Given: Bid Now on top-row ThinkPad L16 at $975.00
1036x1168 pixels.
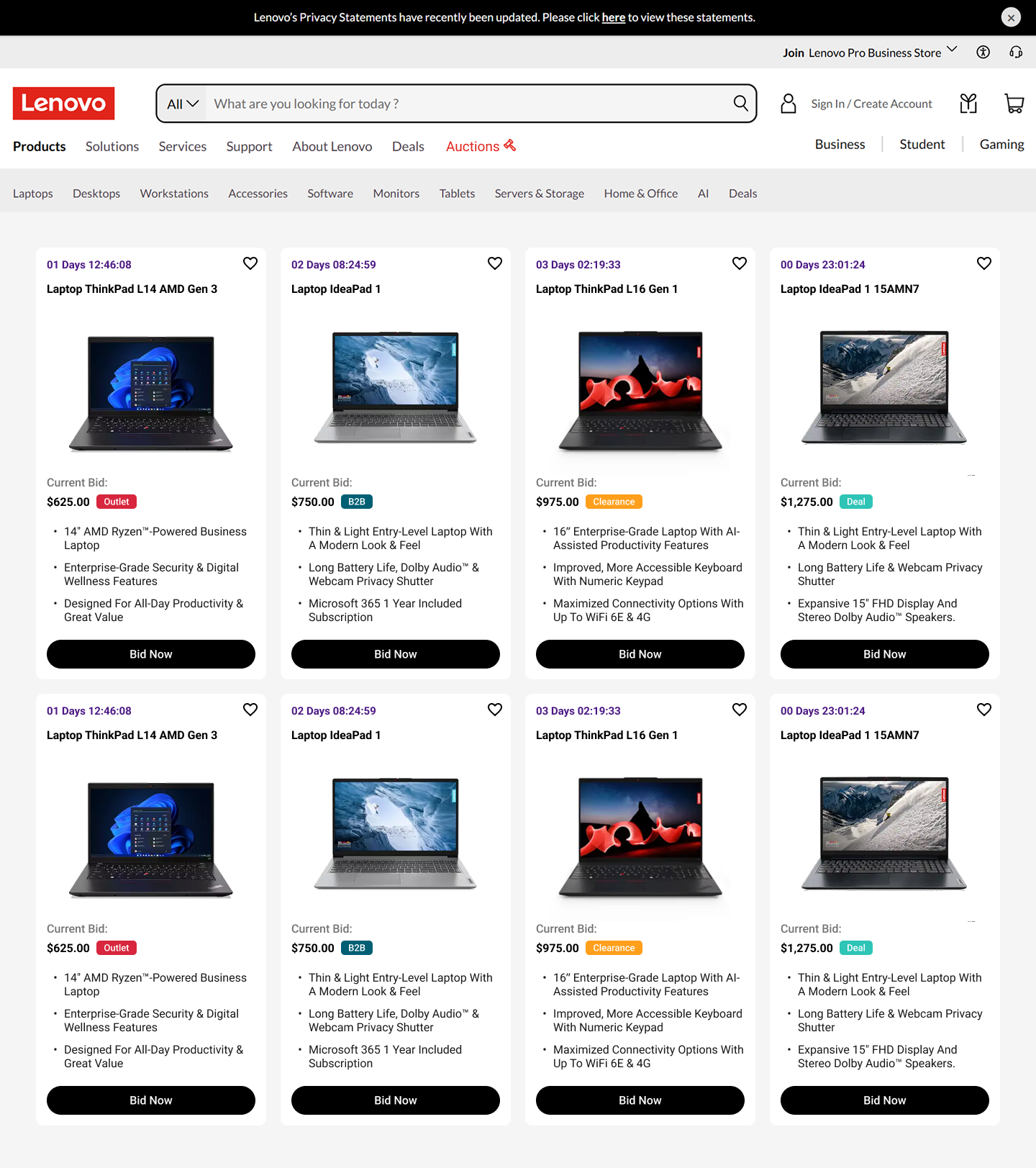Looking at the screenshot, I should [x=640, y=654].
